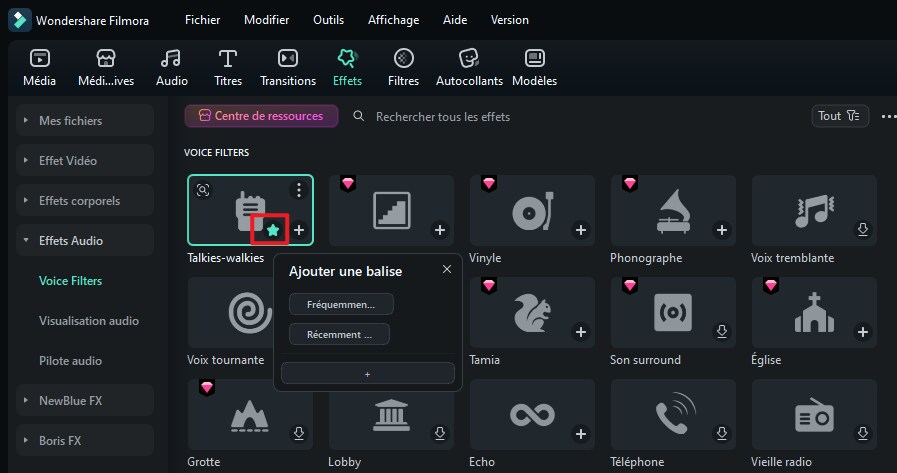This screenshot has width=897, height=473.
Task: Open the Affichage menu
Action: click(x=394, y=20)
